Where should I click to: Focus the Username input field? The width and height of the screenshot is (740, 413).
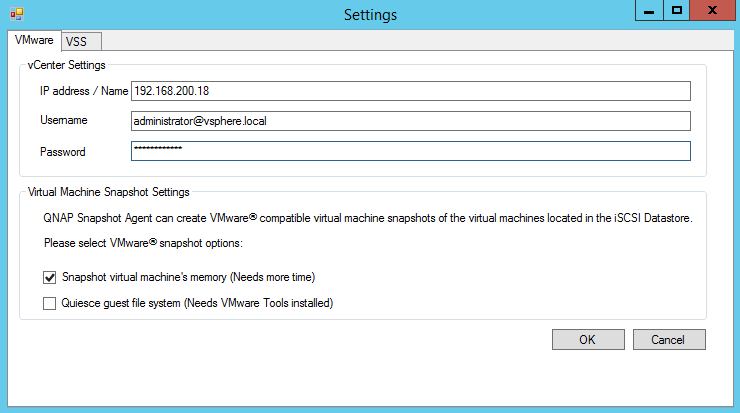(411, 121)
